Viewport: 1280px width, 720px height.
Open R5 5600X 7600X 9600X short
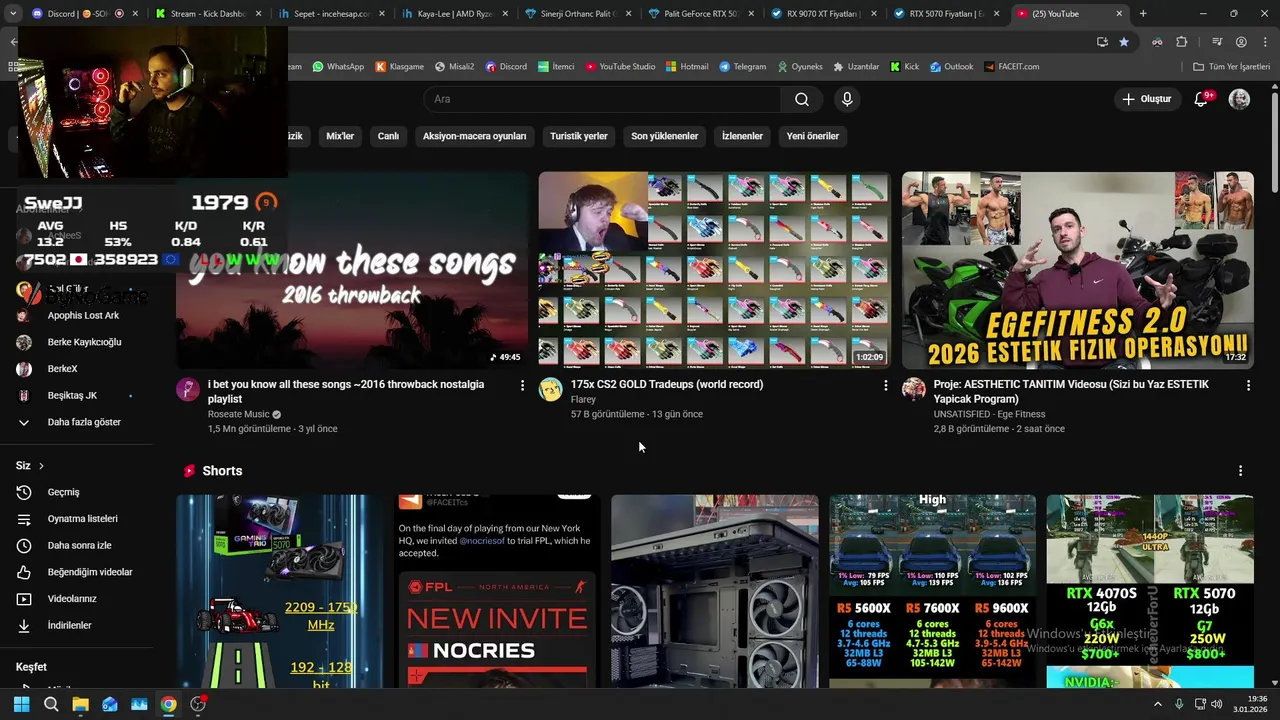[932, 591]
